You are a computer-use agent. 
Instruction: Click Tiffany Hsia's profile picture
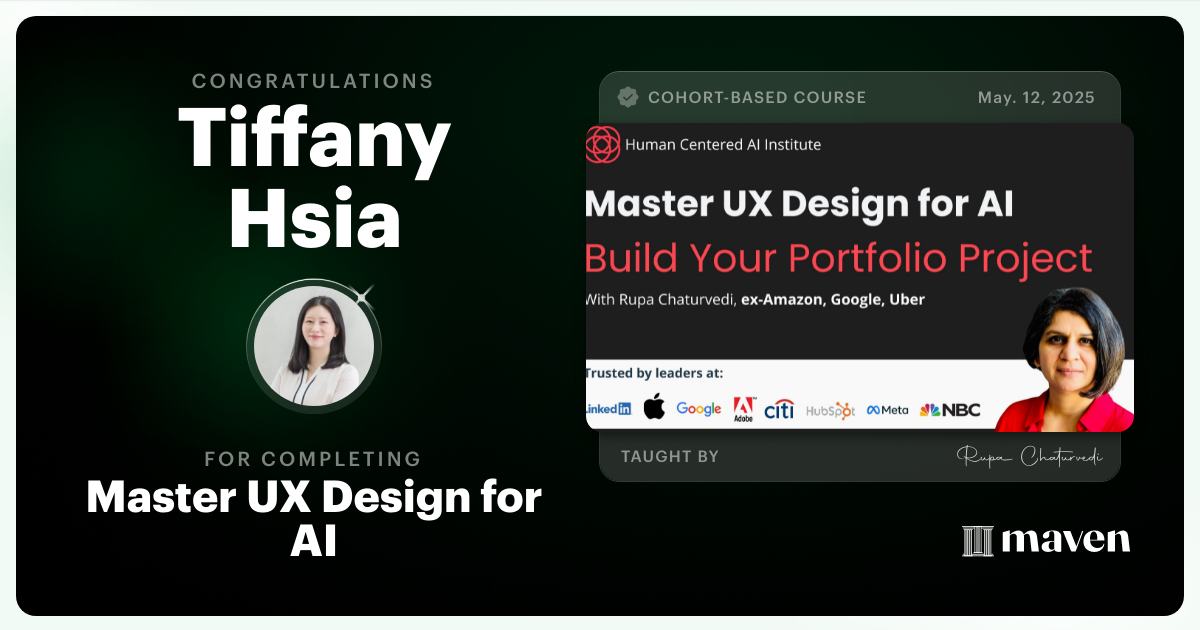313,345
